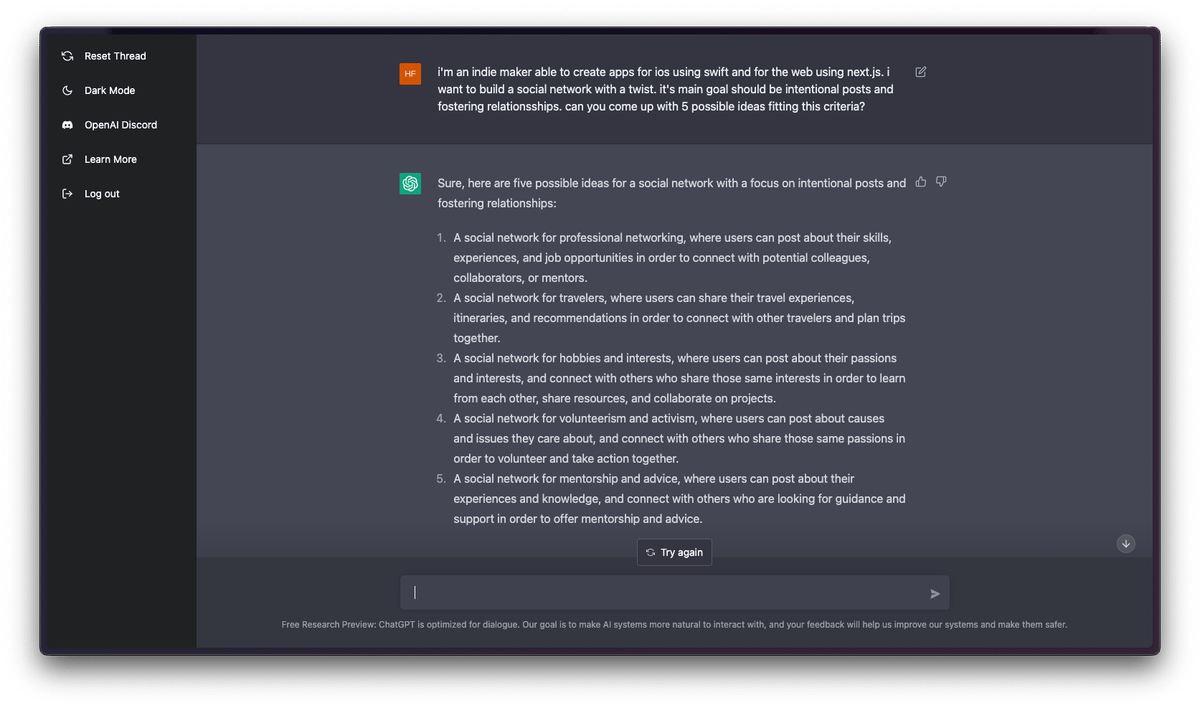The height and width of the screenshot is (708, 1200).
Task: Select the professional networking idea item
Action: click(x=672, y=258)
